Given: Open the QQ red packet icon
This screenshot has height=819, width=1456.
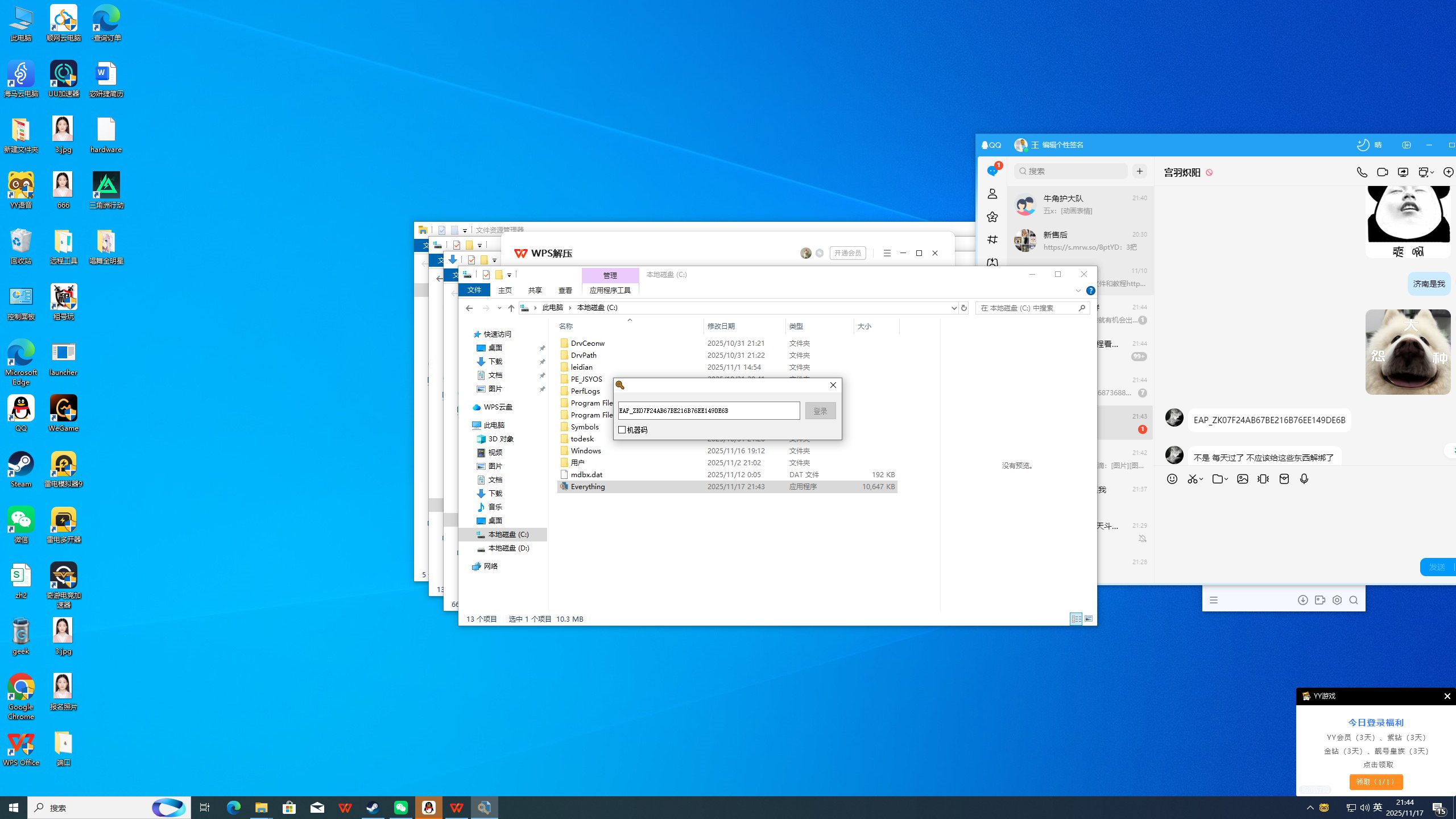Looking at the screenshot, I should [x=1284, y=479].
